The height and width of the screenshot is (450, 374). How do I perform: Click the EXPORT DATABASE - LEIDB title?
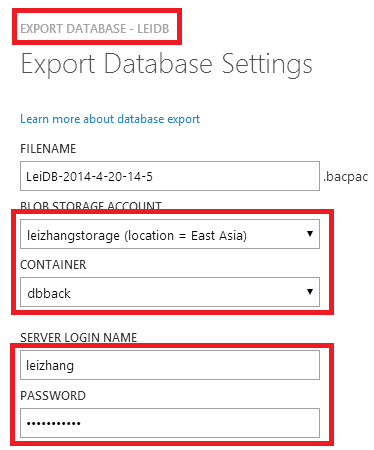tap(95, 29)
